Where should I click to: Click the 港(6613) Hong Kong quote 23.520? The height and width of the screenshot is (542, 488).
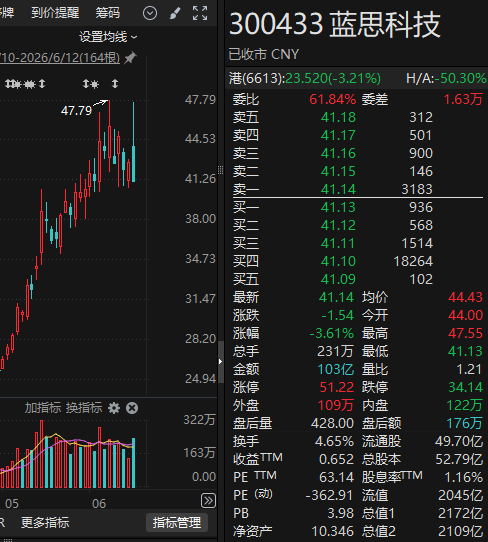point(304,78)
